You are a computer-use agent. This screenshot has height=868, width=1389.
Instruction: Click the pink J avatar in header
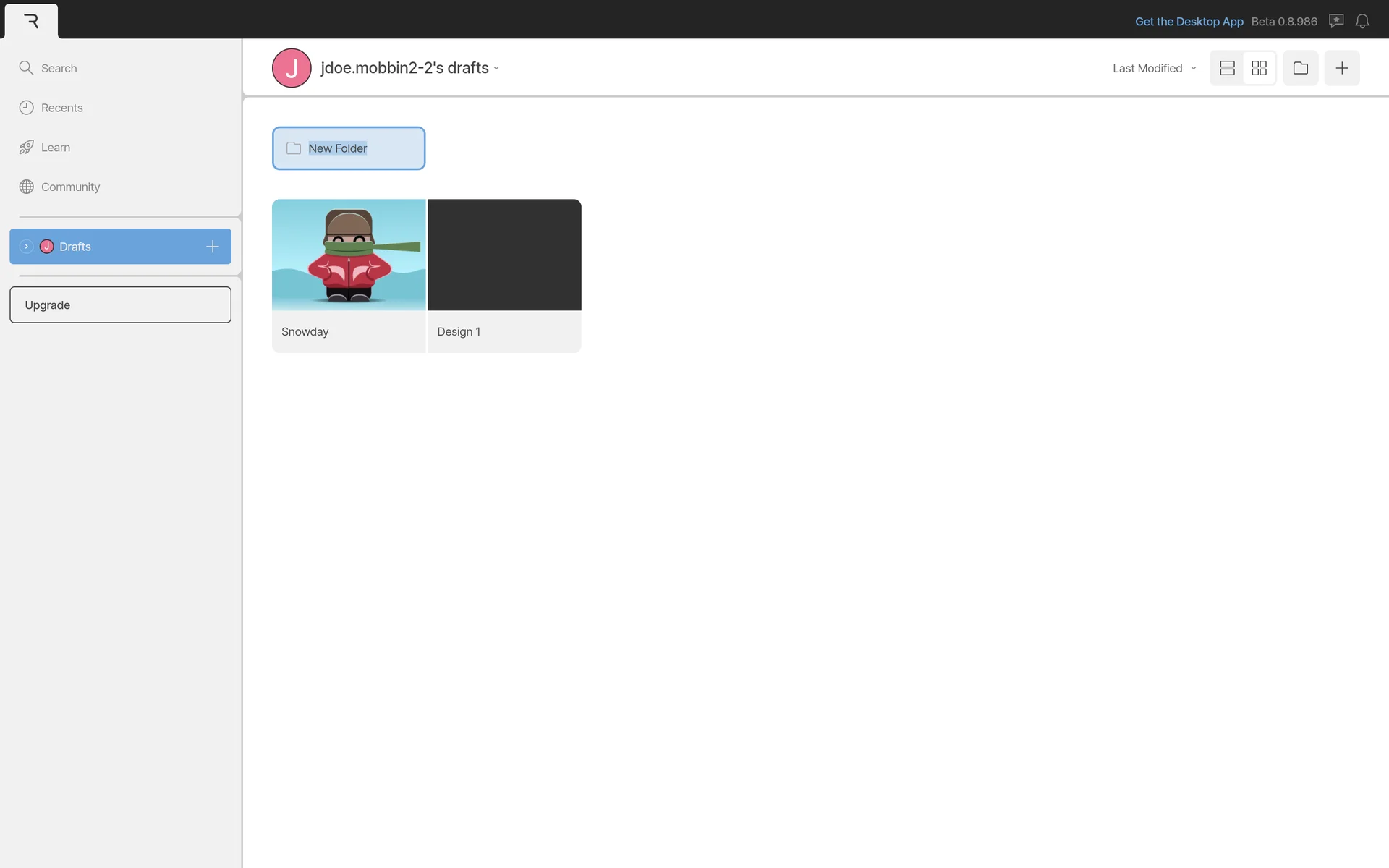point(292,68)
